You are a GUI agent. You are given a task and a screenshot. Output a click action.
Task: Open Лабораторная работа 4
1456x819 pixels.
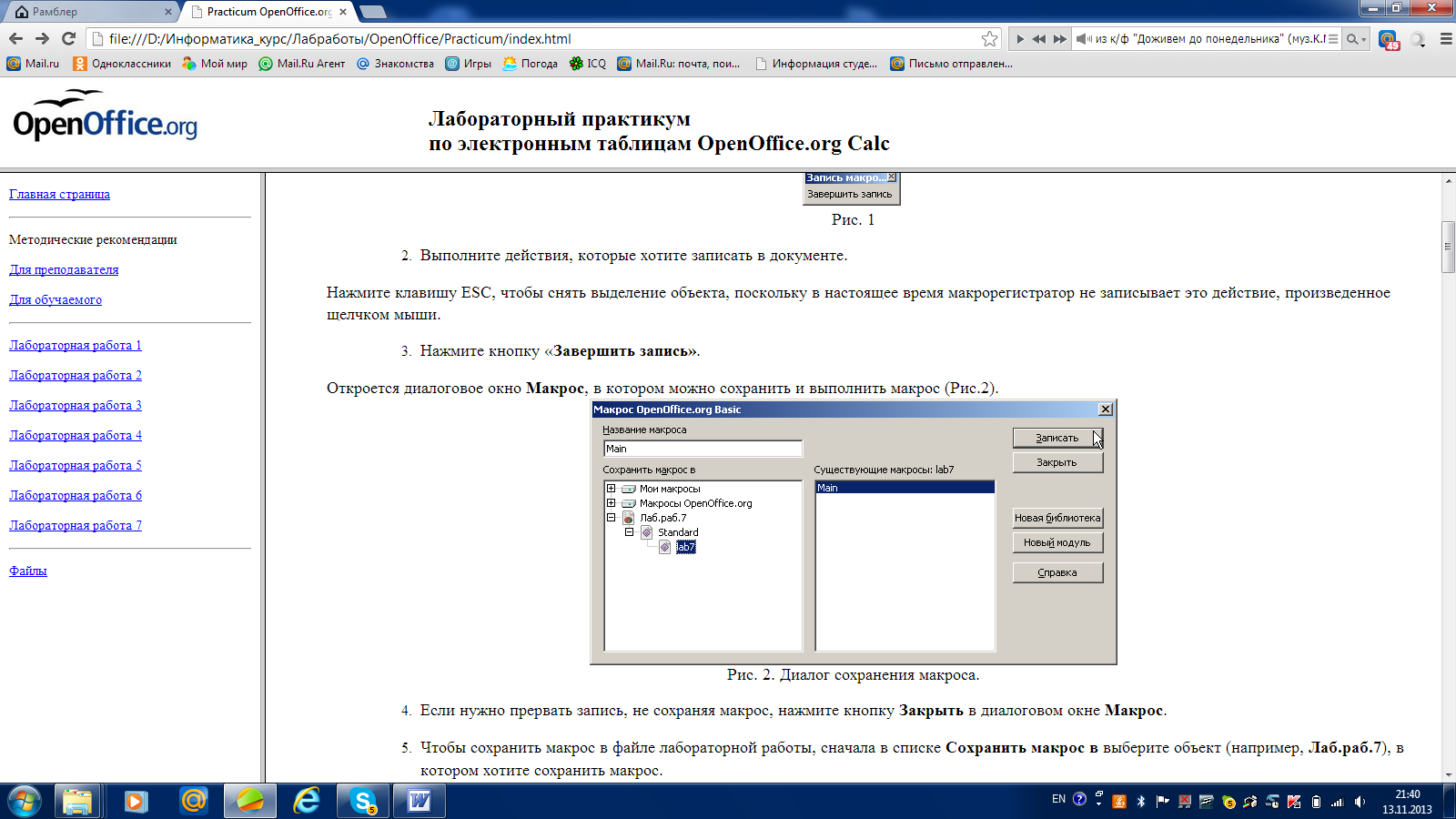click(x=76, y=435)
